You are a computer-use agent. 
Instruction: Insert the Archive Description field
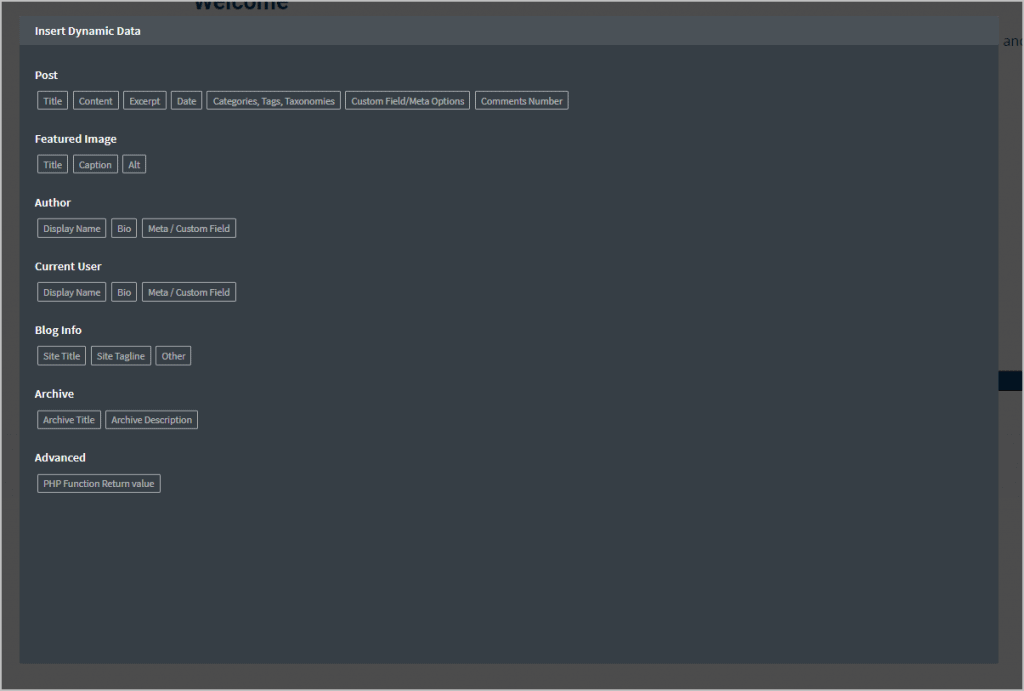tap(151, 419)
